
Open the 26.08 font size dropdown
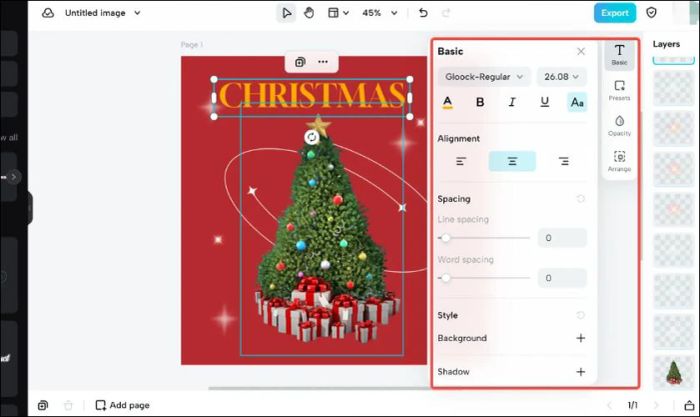click(x=562, y=77)
